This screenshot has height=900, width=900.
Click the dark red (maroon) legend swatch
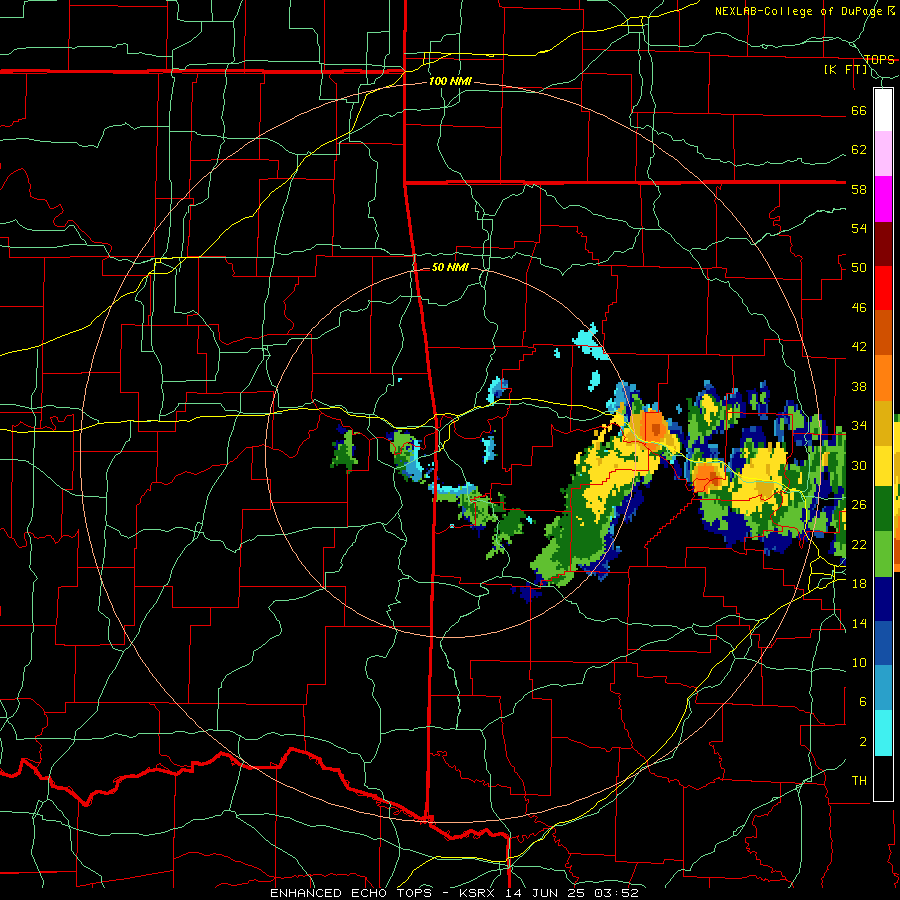click(x=883, y=244)
